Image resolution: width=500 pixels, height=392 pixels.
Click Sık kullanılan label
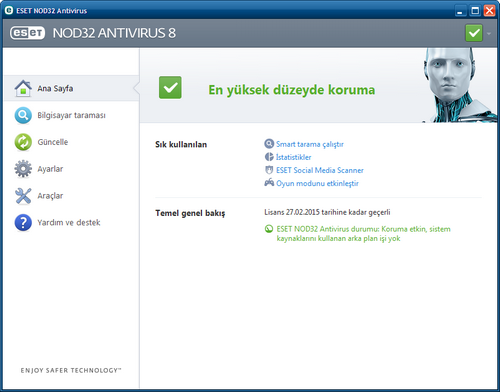pyautogui.click(x=181, y=144)
